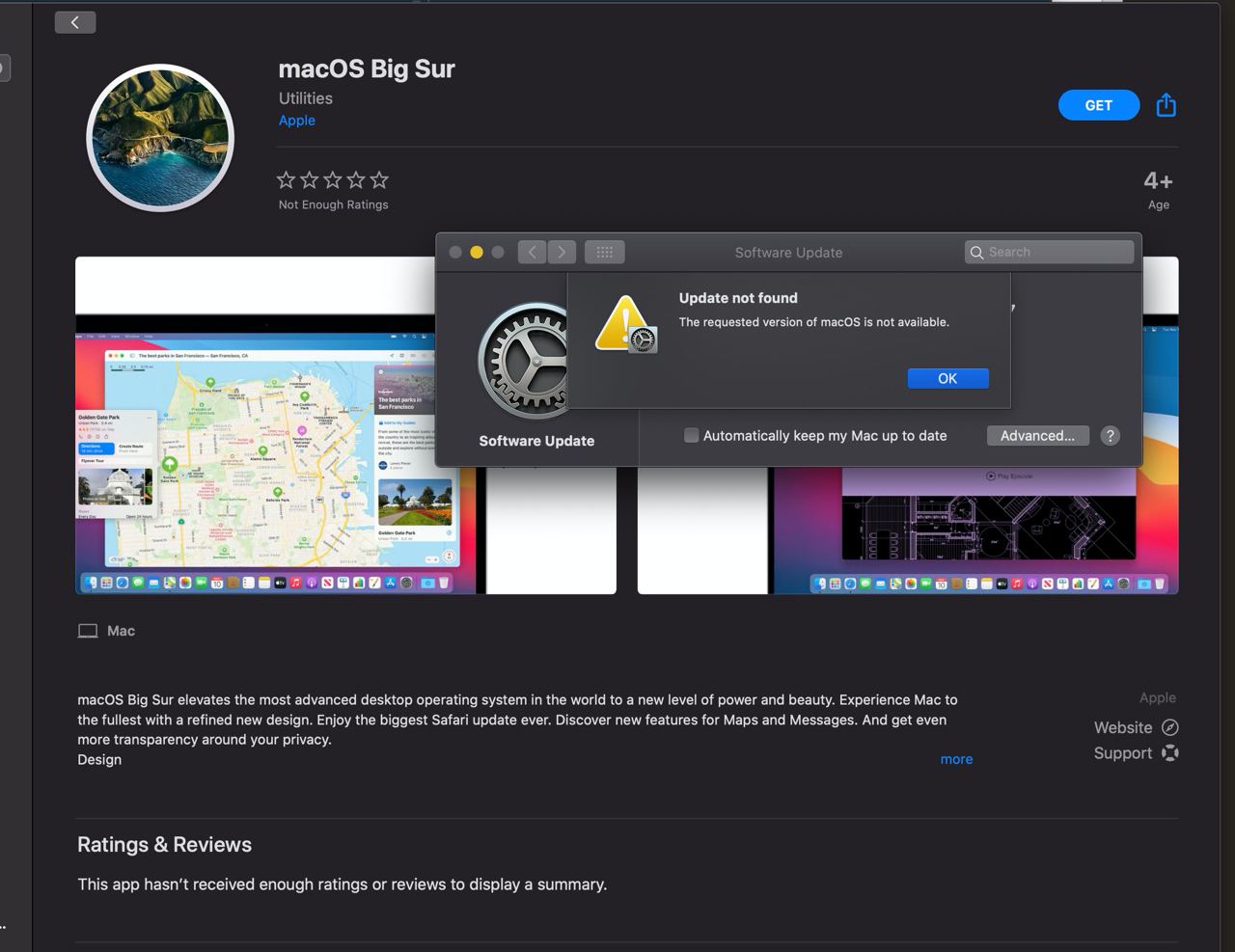This screenshot has height=952, width=1235.
Task: Open Software Update help question mark
Action: tap(1111, 435)
